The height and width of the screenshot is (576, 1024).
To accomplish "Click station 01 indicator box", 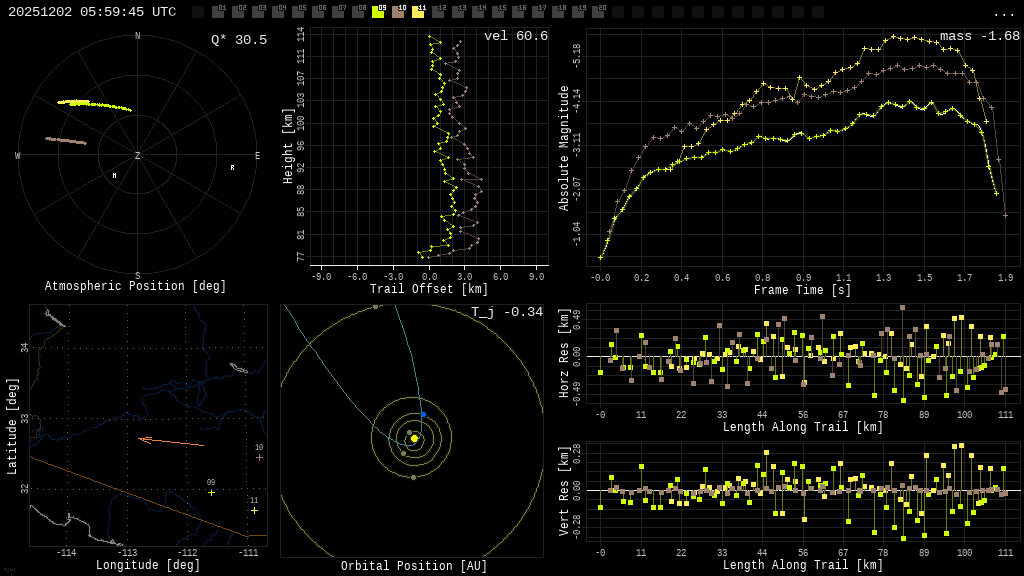I will pos(218,12).
